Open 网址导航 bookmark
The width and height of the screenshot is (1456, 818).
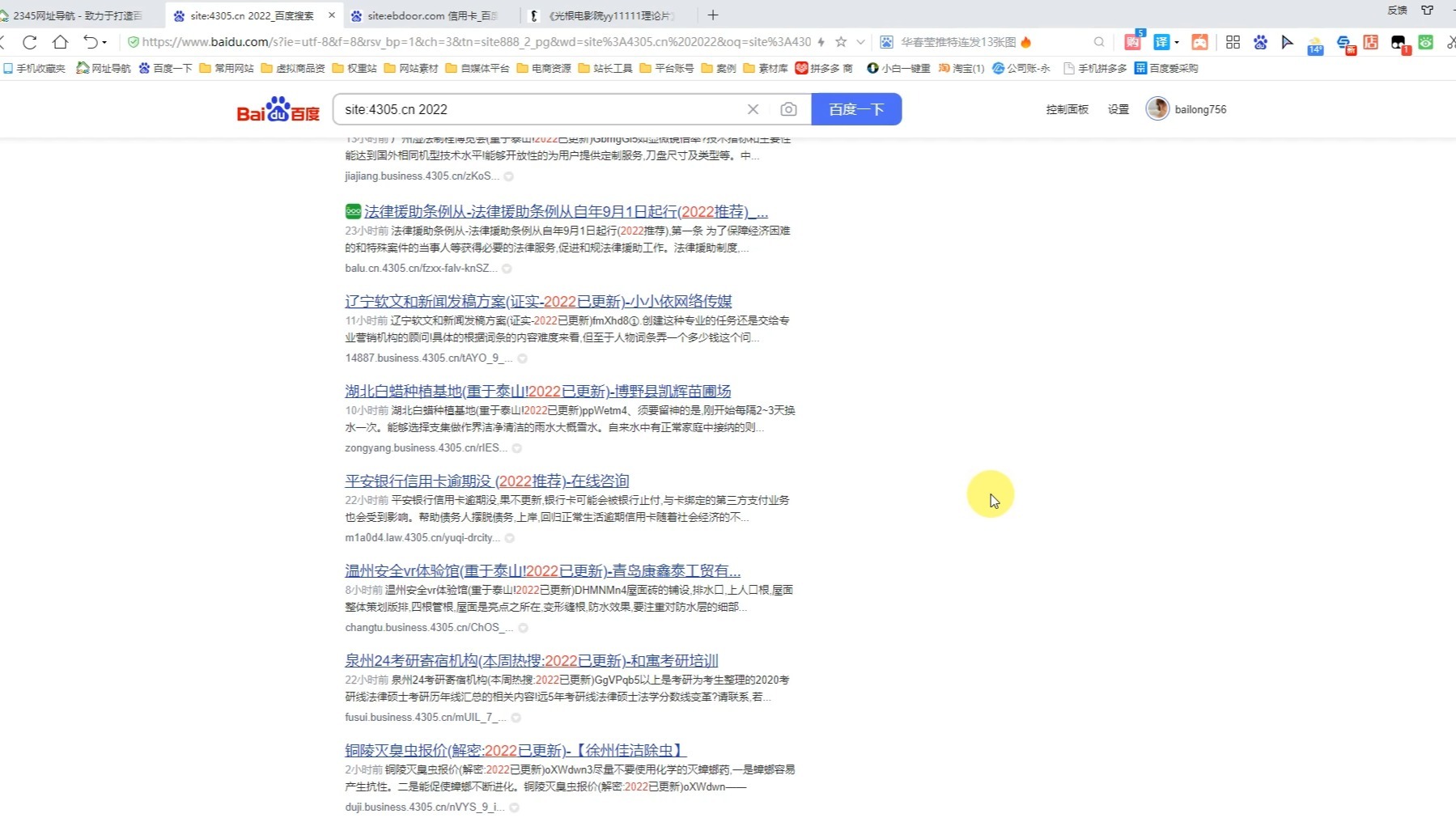point(104,69)
